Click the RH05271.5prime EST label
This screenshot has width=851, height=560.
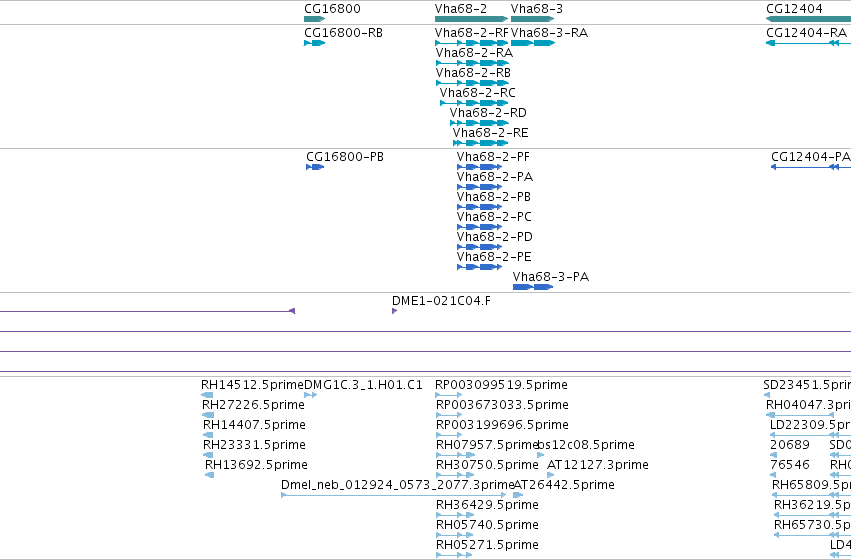487,545
